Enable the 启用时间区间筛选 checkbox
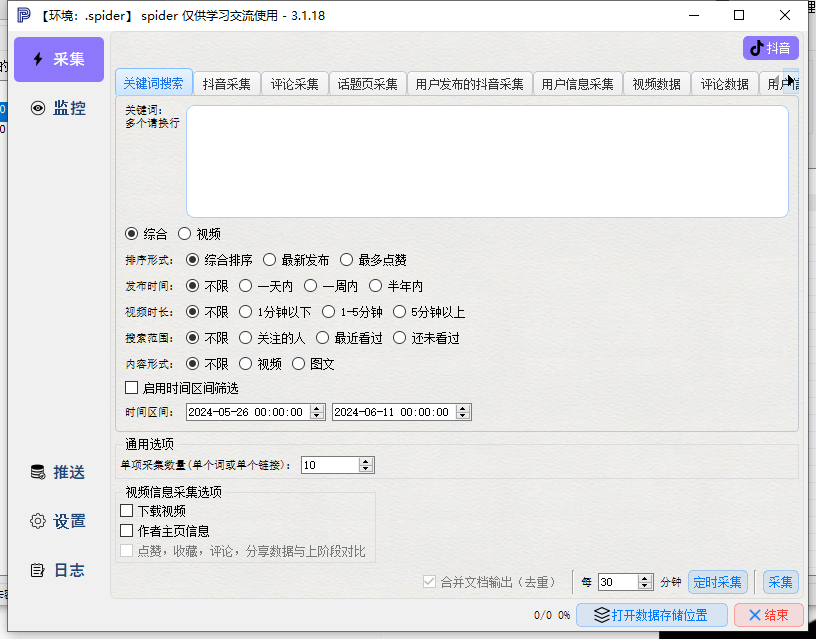This screenshot has width=816, height=639. coord(132,388)
